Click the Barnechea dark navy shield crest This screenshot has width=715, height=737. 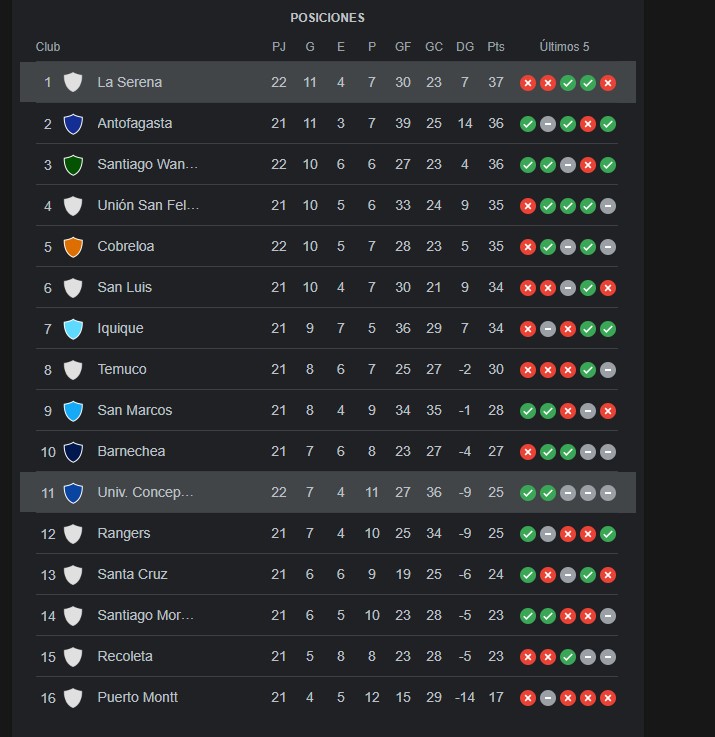click(x=73, y=452)
